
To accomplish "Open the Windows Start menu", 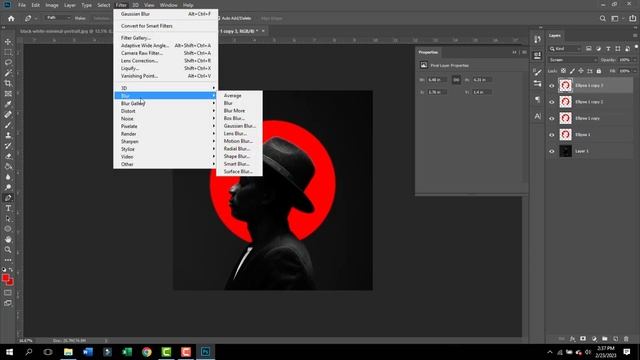I will coord(9,352).
